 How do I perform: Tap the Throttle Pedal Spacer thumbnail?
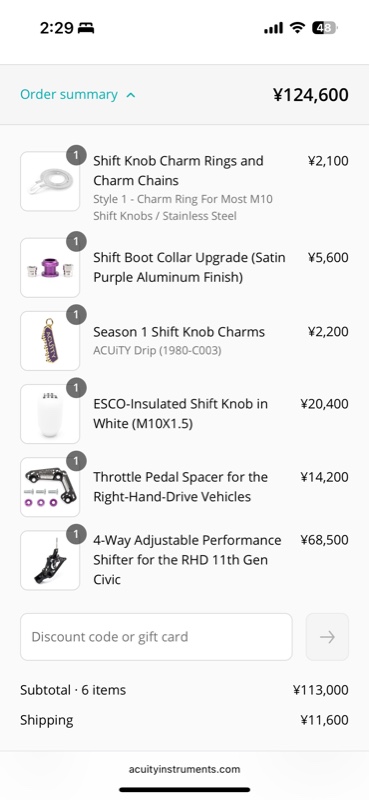[x=50, y=487]
